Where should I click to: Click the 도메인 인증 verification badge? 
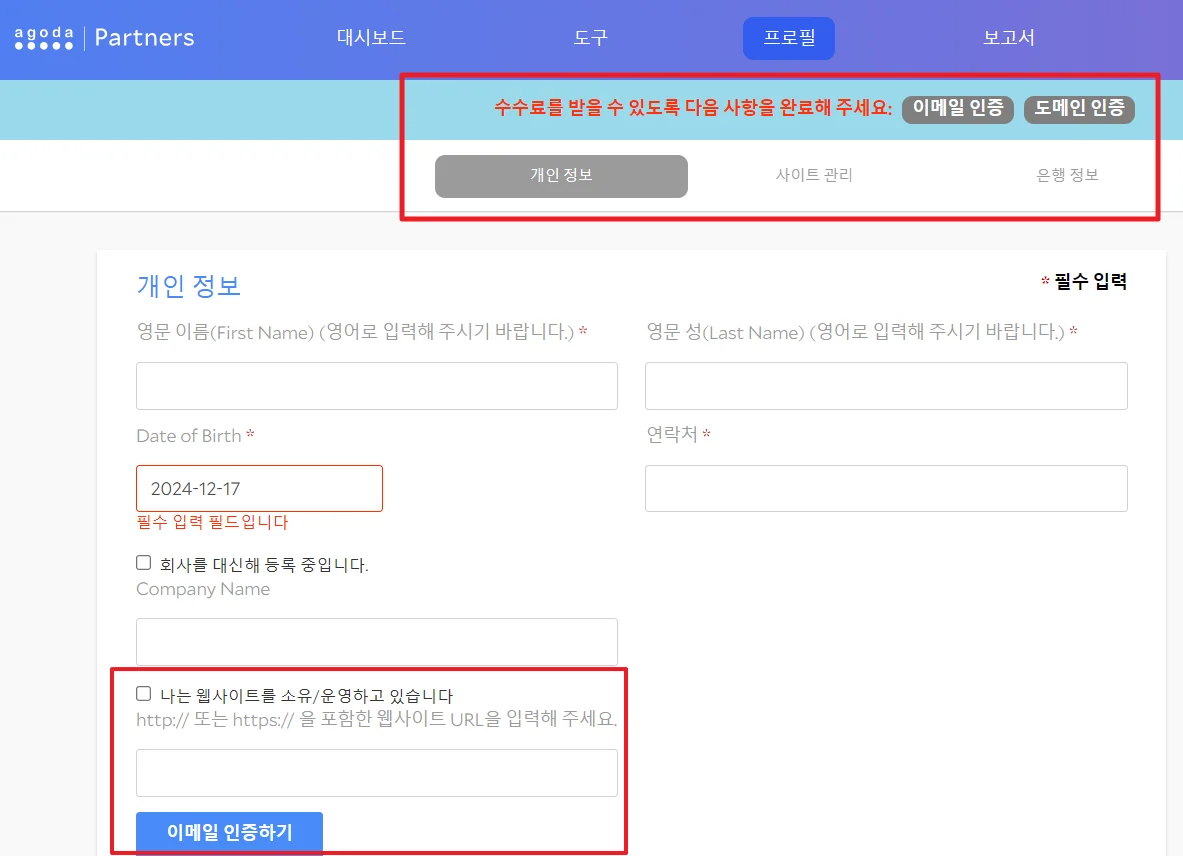point(1079,110)
